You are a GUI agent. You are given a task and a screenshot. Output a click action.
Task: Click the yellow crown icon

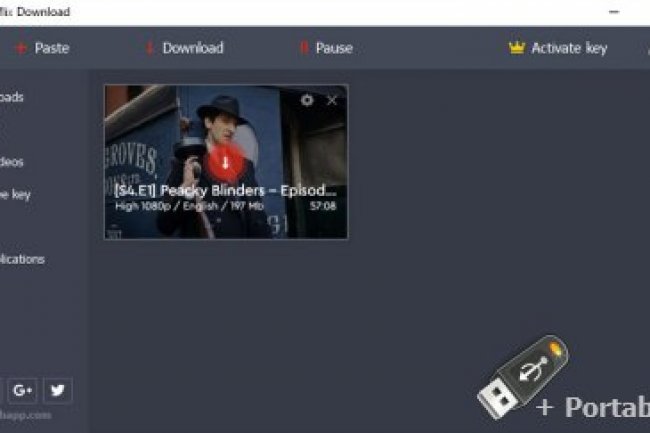516,48
